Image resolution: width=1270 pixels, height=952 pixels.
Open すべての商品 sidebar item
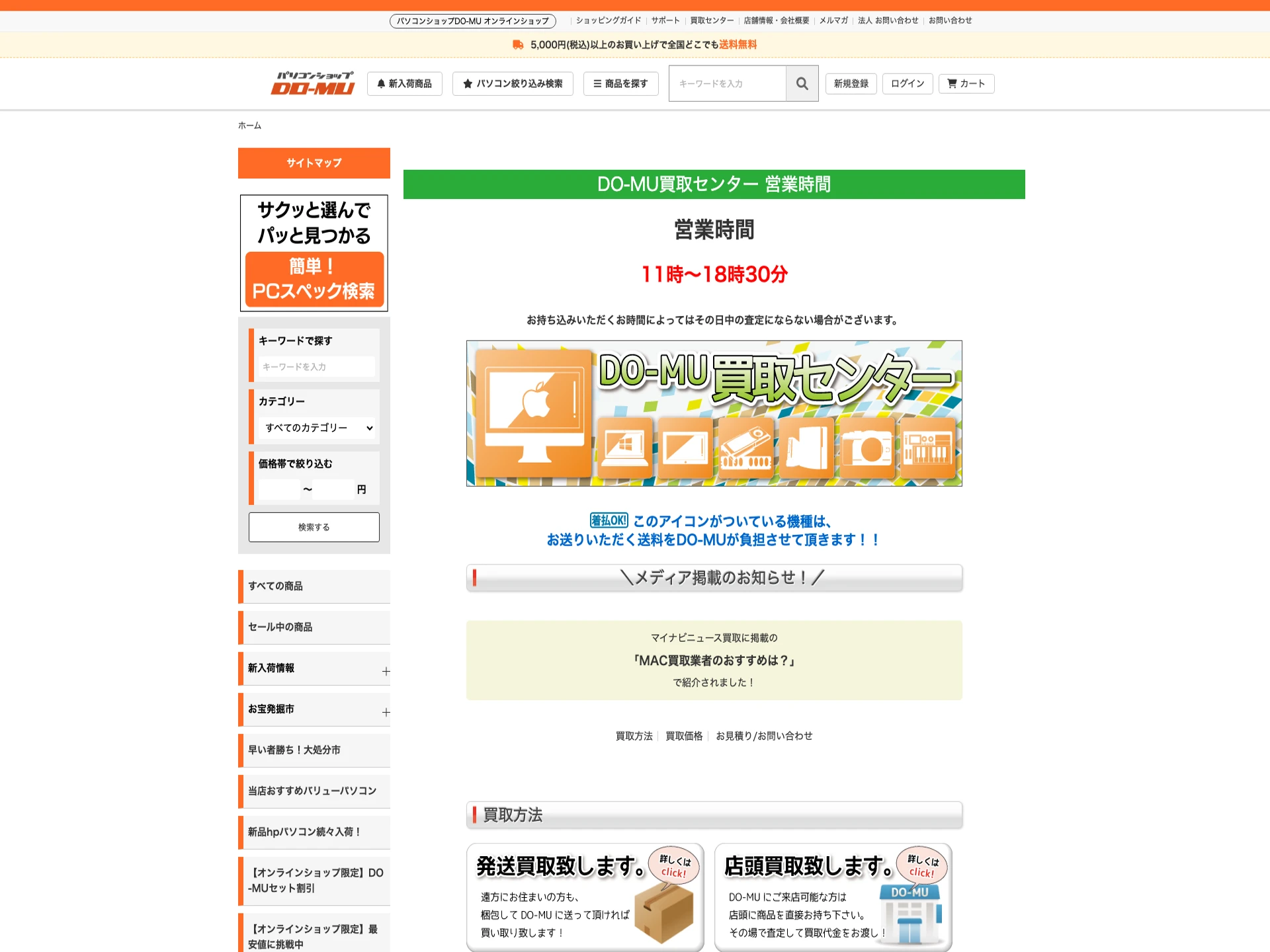pos(314,586)
